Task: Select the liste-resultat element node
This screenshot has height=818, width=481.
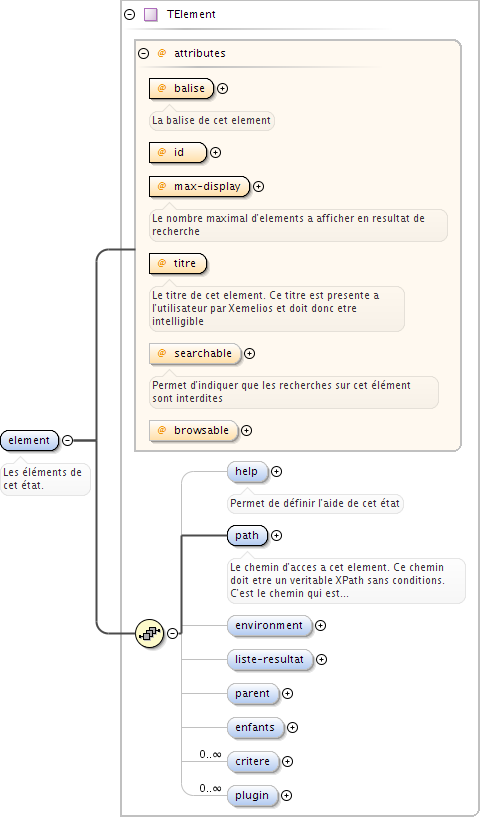Action: pos(270,659)
